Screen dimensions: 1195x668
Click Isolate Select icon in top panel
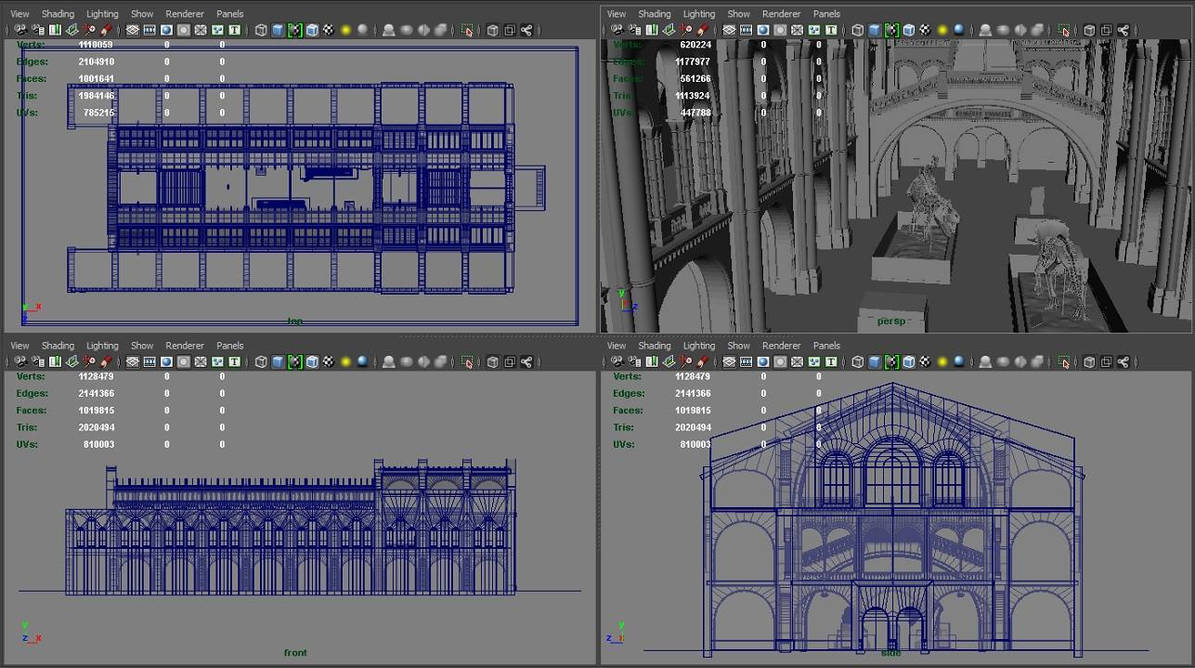[467, 30]
